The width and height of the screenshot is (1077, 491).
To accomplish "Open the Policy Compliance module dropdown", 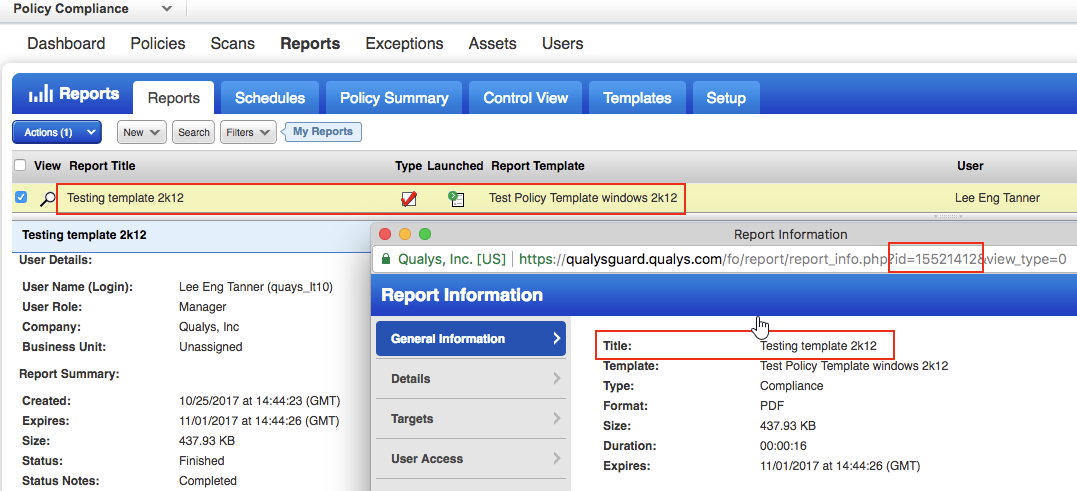I will (x=166, y=9).
